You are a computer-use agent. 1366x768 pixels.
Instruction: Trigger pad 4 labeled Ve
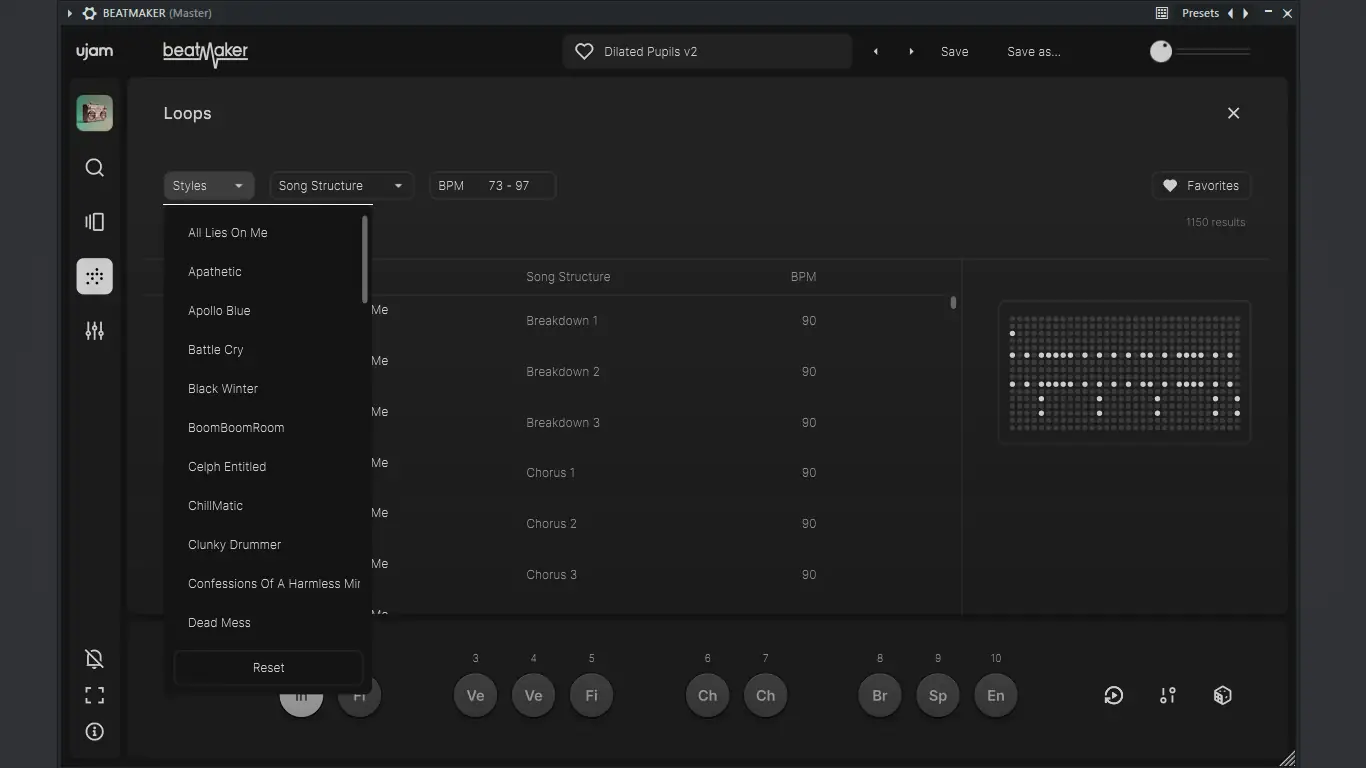(533, 696)
